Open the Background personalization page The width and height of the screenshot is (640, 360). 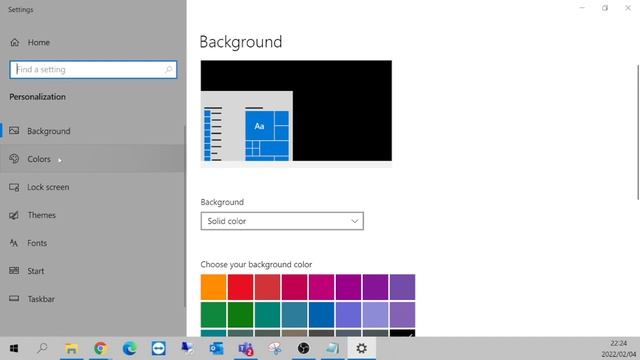tap(93, 131)
